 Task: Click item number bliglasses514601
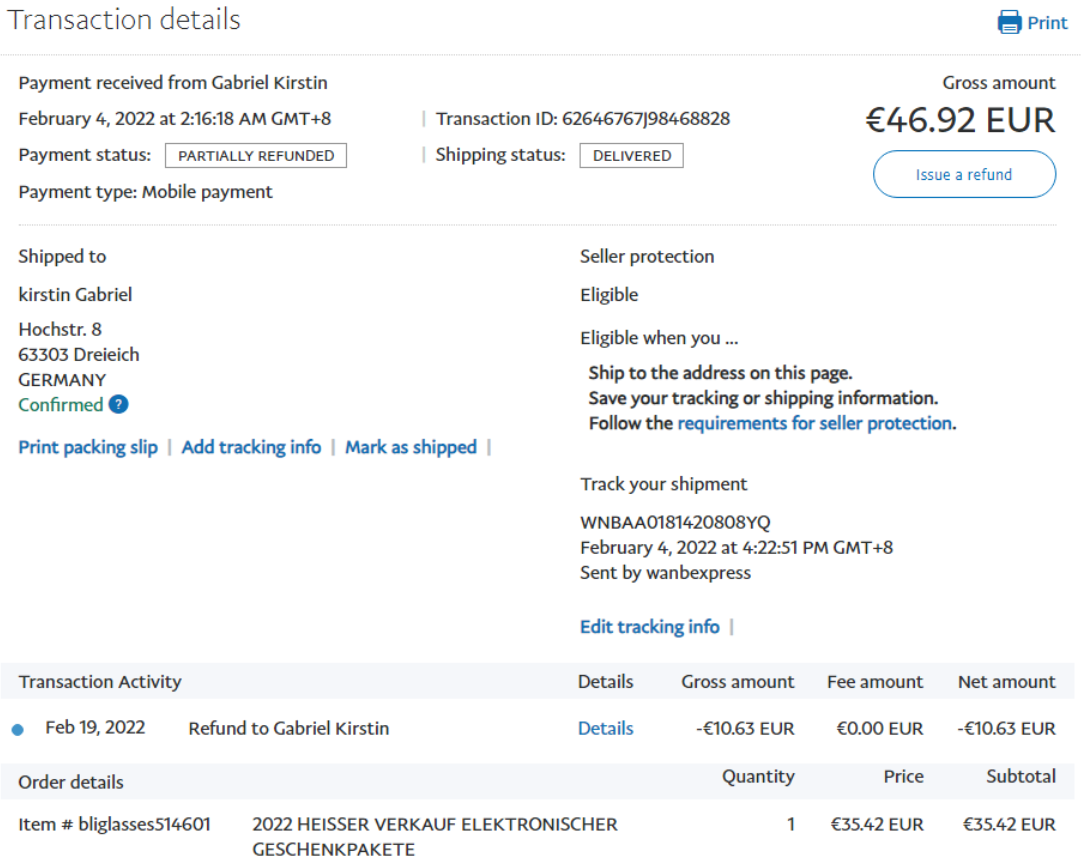point(114,825)
